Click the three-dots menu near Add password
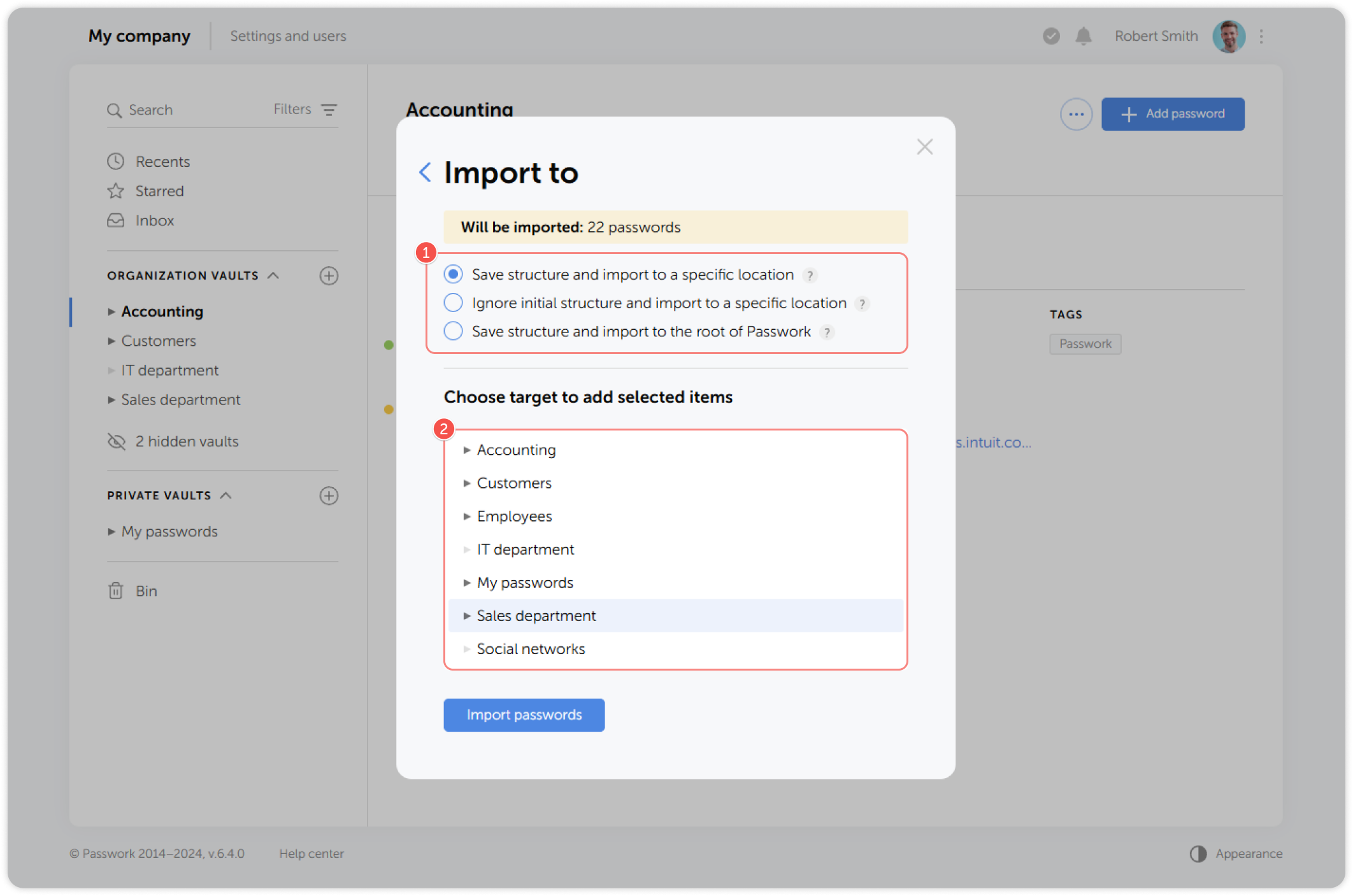The image size is (1353, 896). click(x=1076, y=114)
